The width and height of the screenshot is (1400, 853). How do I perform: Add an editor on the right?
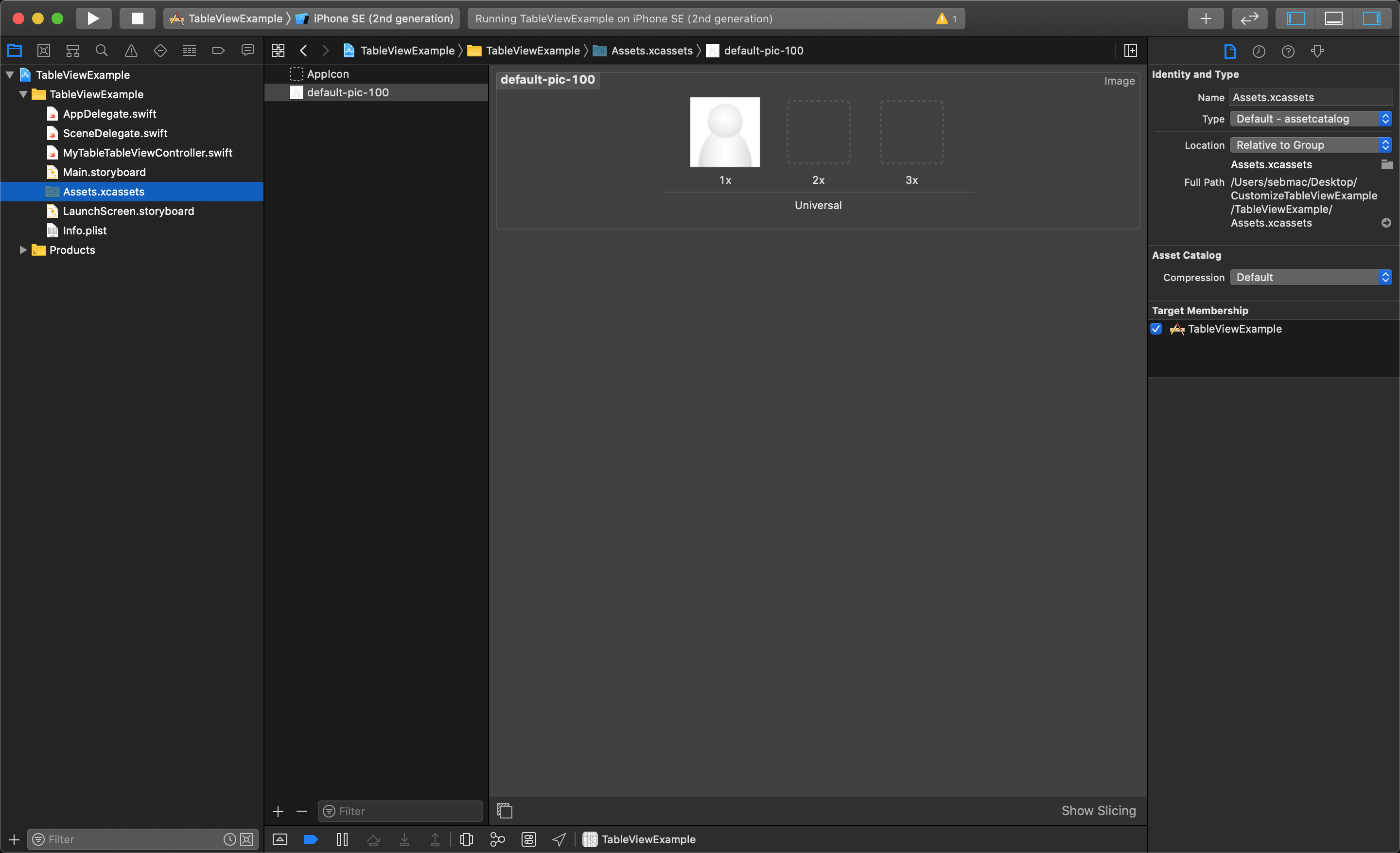pyautogui.click(x=1130, y=51)
